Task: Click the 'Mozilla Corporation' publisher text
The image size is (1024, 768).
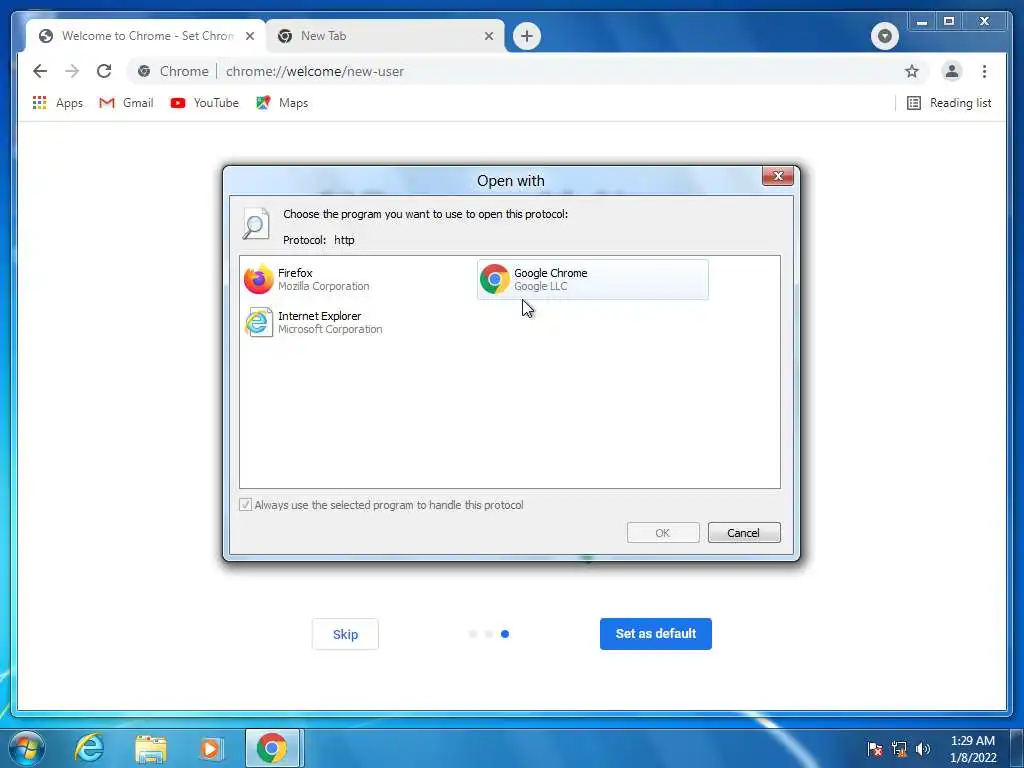Action: (x=324, y=287)
